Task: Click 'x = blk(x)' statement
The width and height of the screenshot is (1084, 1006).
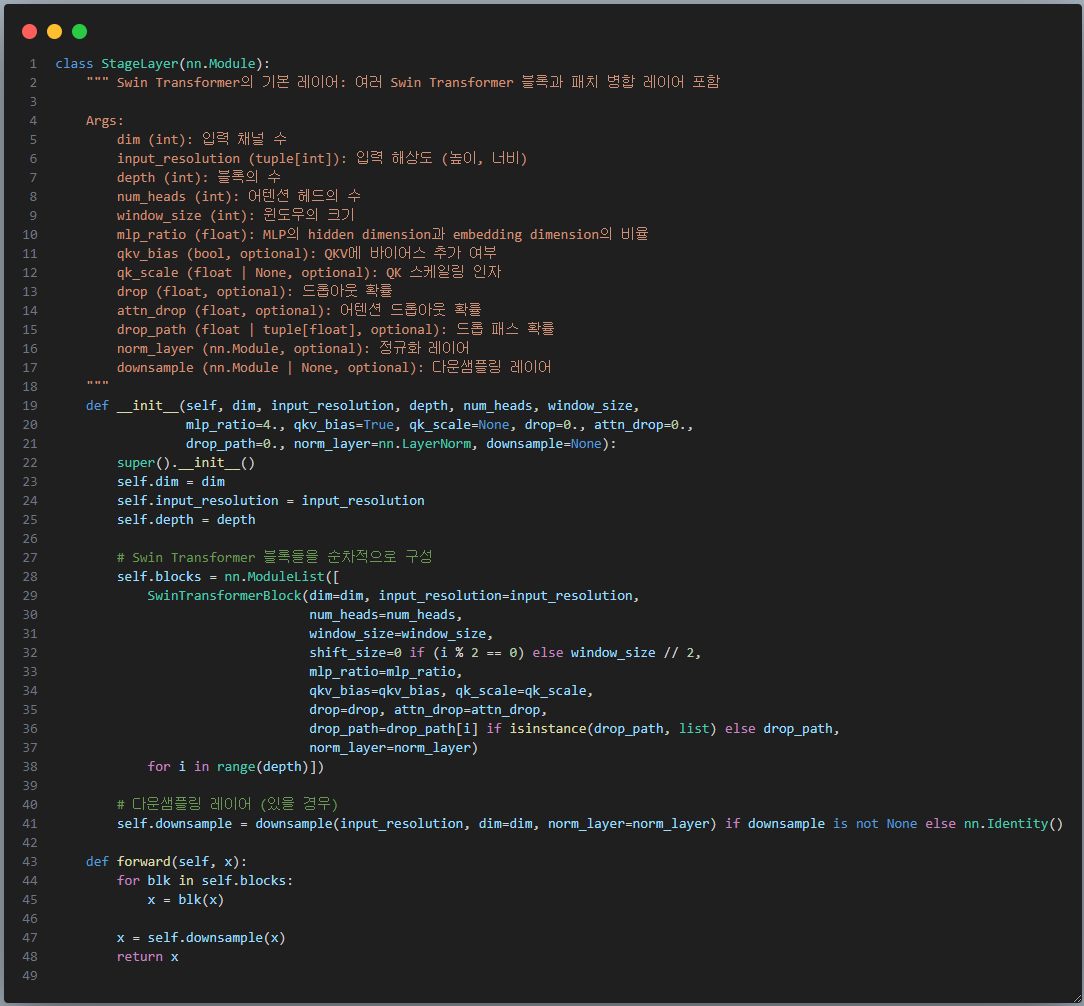Action: click(x=186, y=900)
